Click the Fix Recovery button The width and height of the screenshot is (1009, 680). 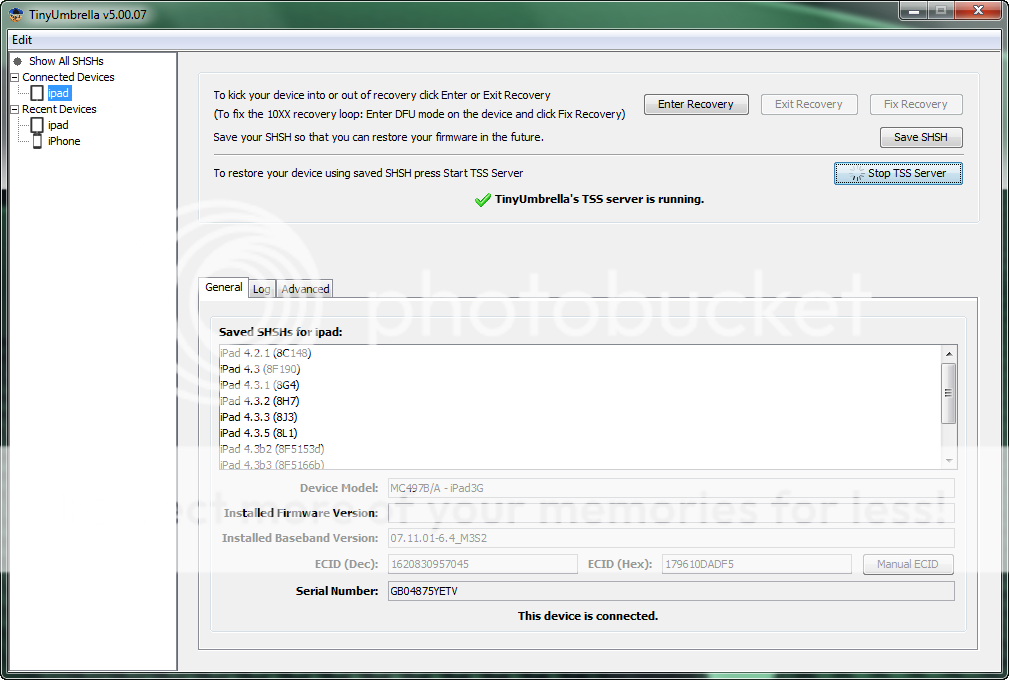(916, 104)
